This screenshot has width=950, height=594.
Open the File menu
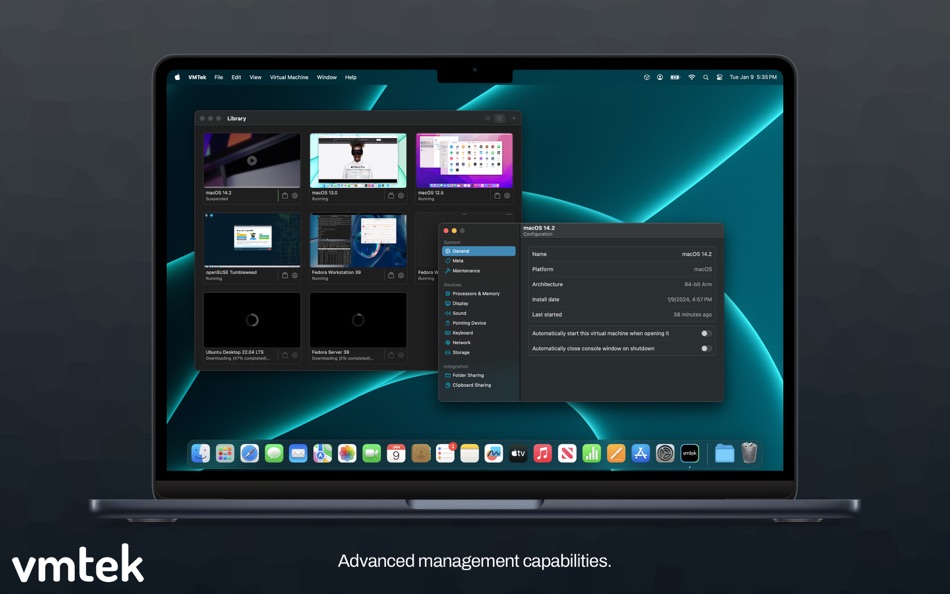pyautogui.click(x=219, y=77)
